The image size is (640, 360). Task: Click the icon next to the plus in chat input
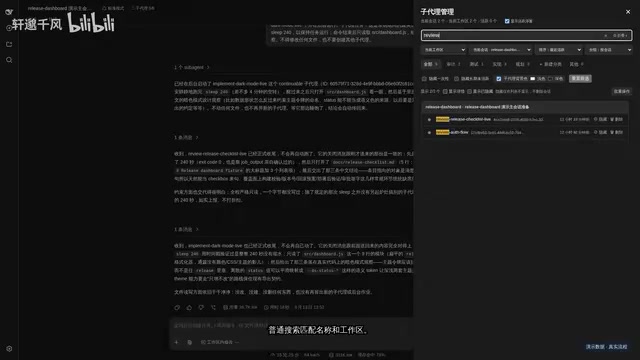[189, 342]
